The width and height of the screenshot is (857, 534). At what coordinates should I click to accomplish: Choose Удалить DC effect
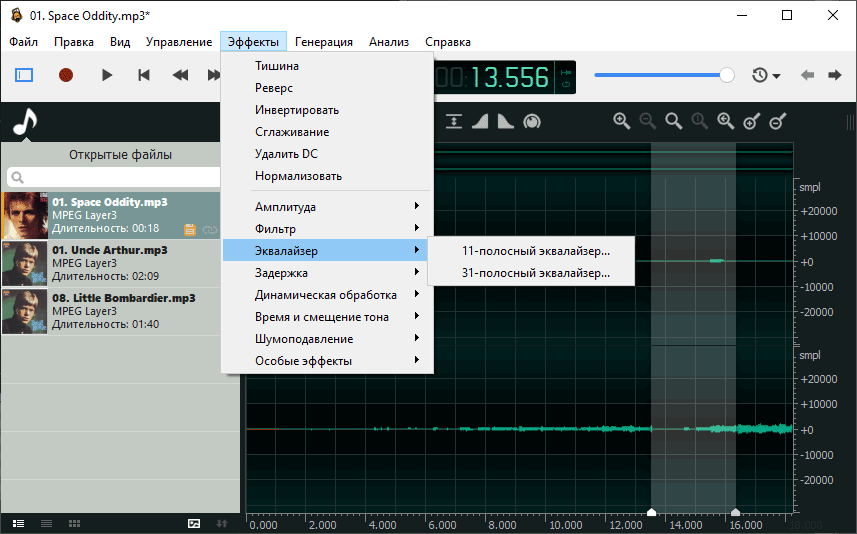point(327,154)
